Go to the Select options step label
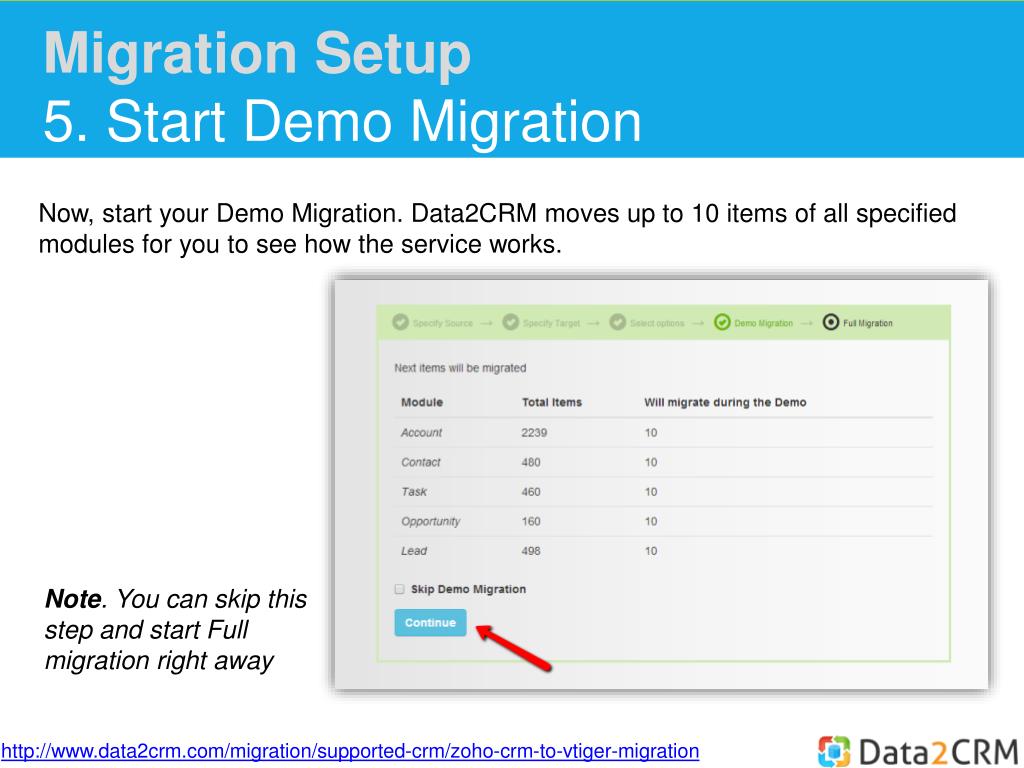Viewport: 1024px width, 768px height. (x=657, y=323)
